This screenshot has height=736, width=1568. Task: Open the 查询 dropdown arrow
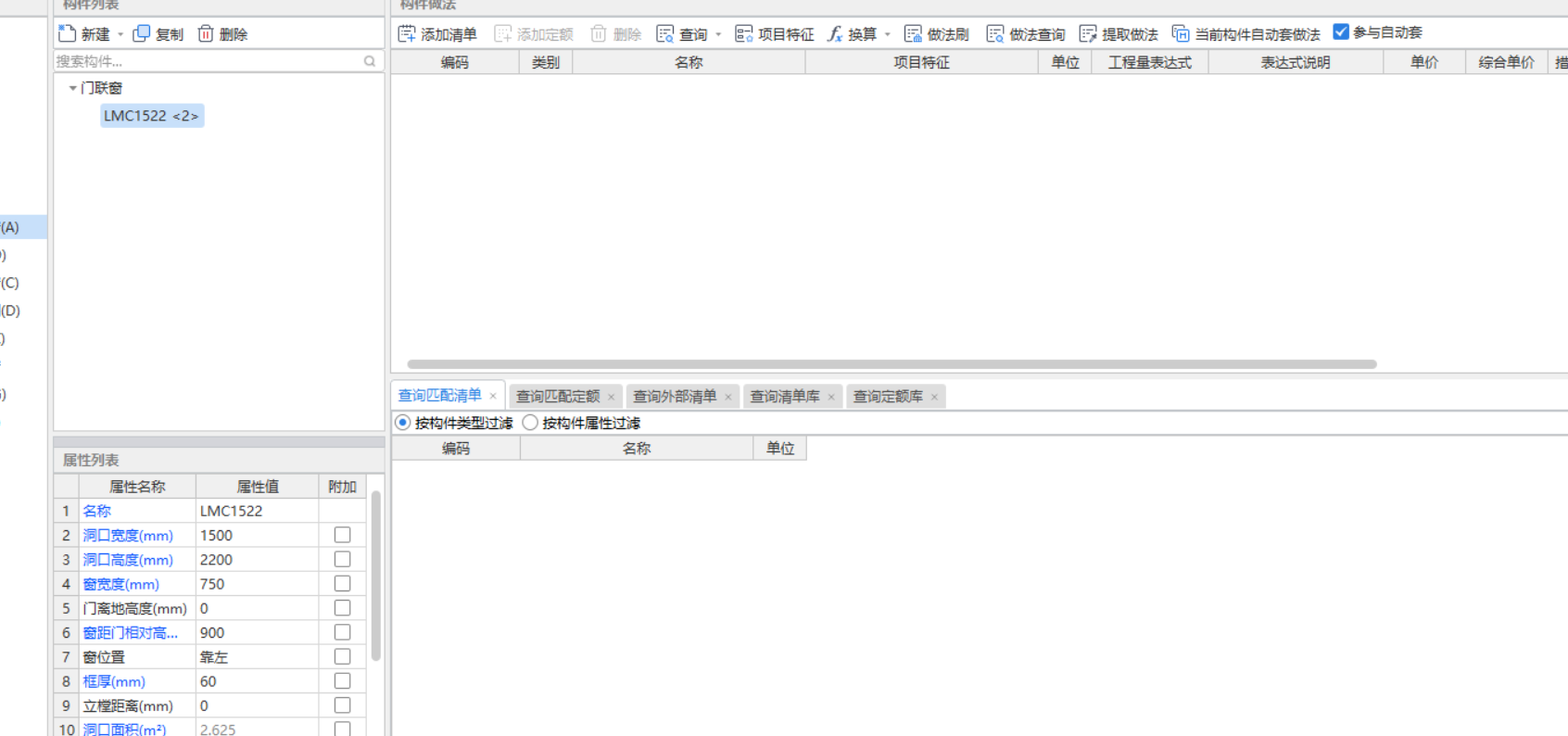[718, 35]
